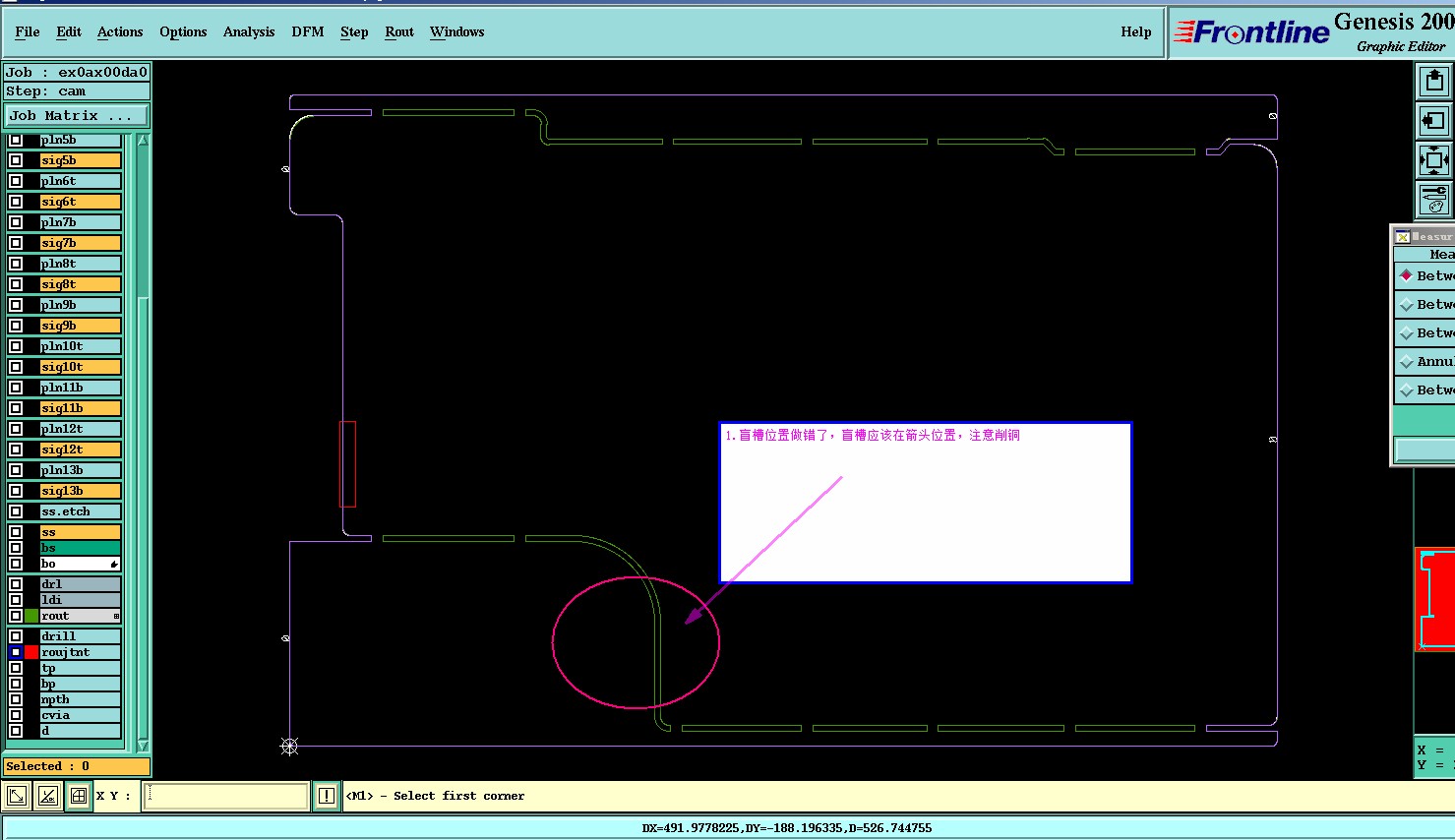Click the diagonal arrow icon beside X Y
The height and width of the screenshot is (840, 1455).
pyautogui.click(x=17, y=796)
